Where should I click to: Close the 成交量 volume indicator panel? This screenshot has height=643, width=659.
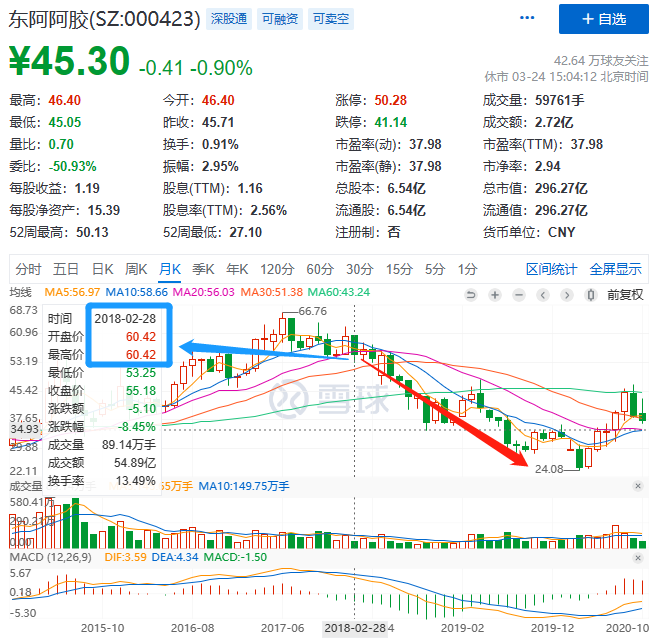pyautogui.click(x=638, y=486)
